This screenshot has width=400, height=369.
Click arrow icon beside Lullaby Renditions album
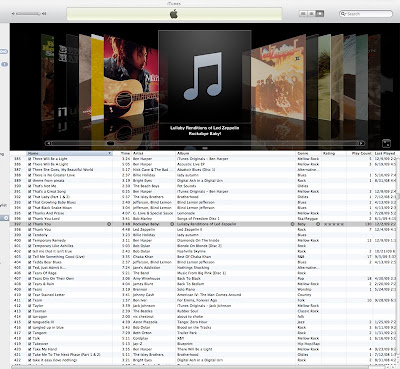point(293,224)
